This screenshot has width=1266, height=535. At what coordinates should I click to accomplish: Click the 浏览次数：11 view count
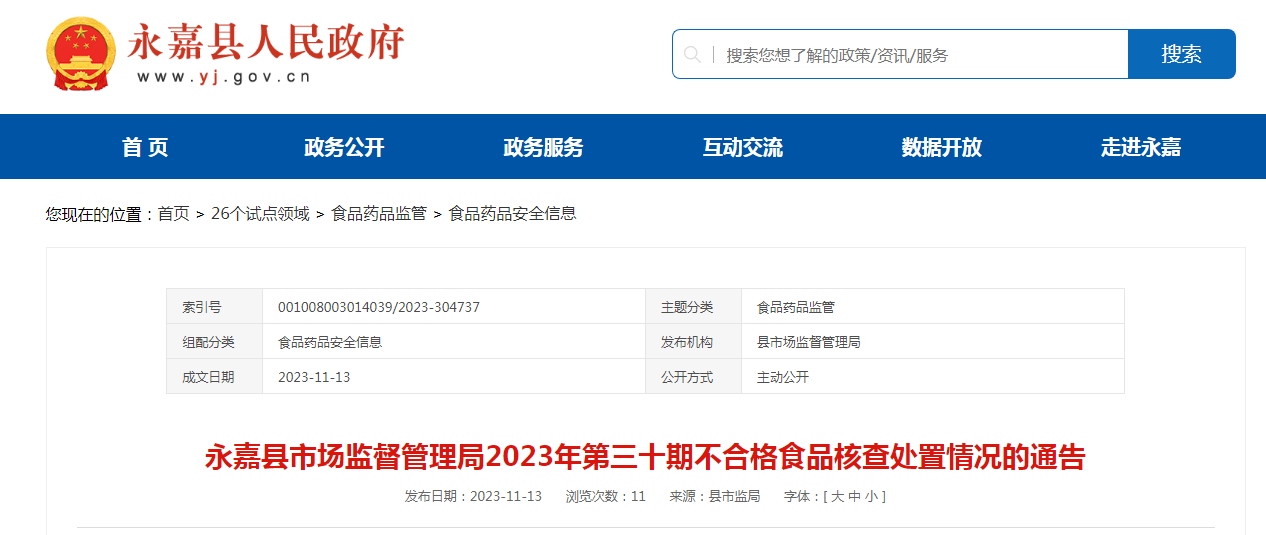coord(606,496)
